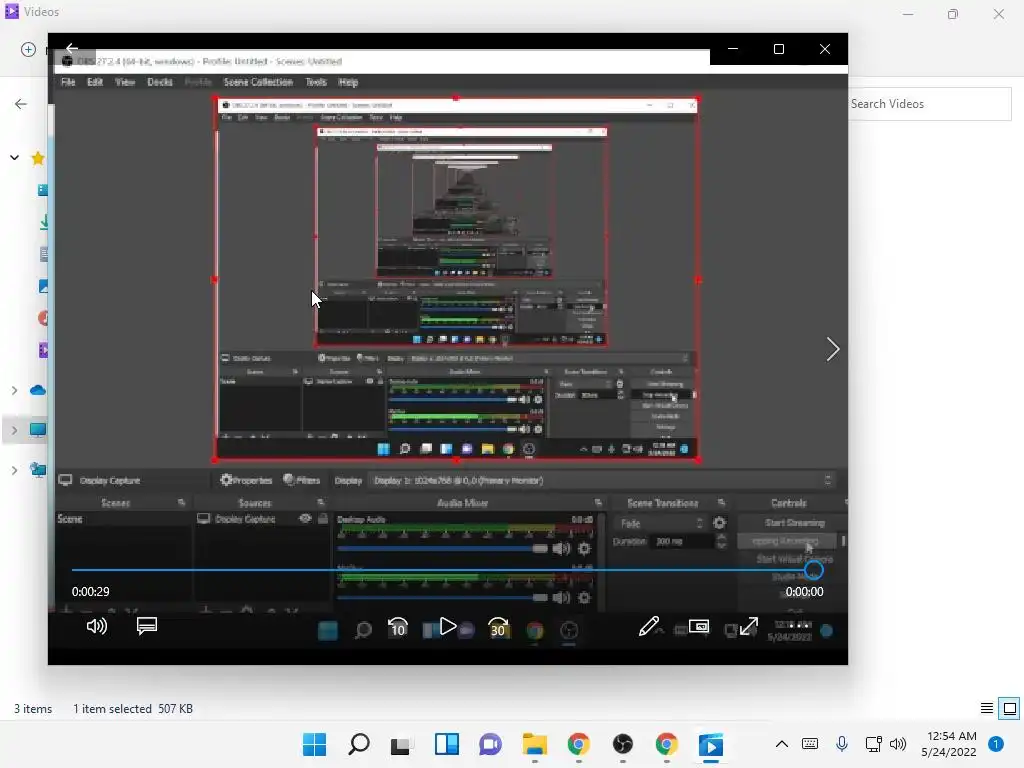
Task: Switch to mini view mode
Action: tap(699, 626)
